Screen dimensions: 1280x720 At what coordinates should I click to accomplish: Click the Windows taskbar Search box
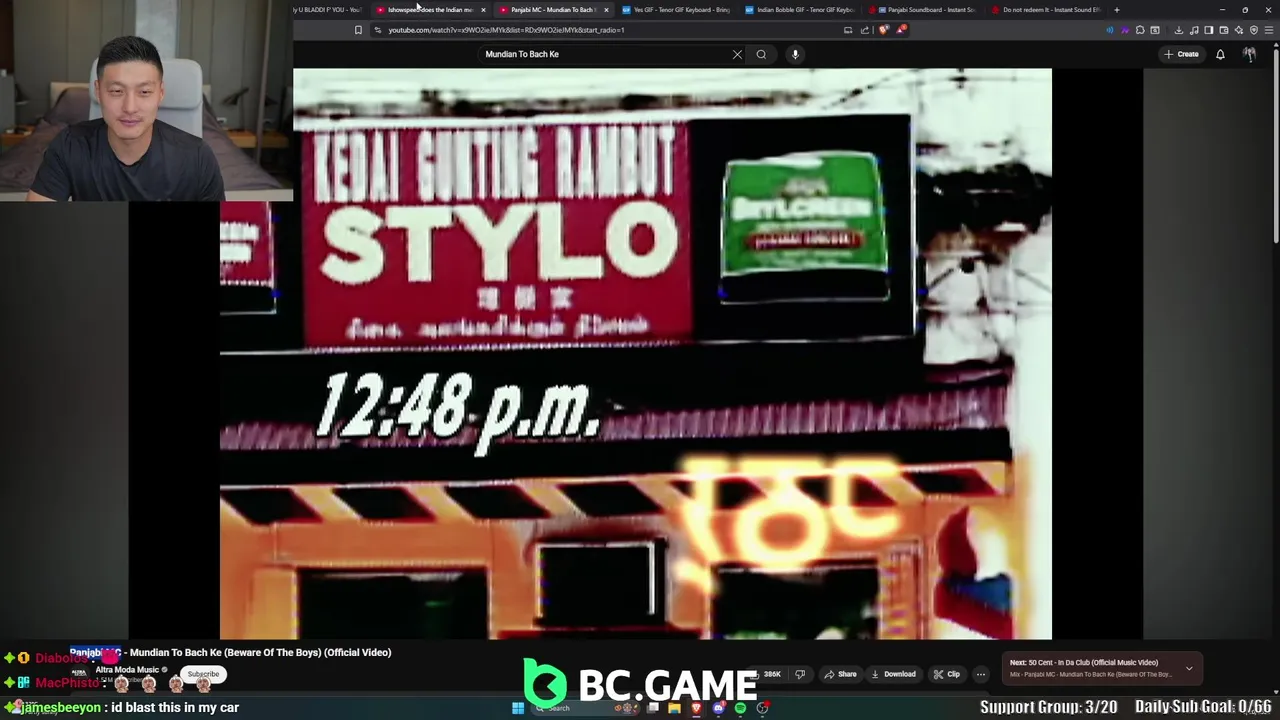[586, 708]
